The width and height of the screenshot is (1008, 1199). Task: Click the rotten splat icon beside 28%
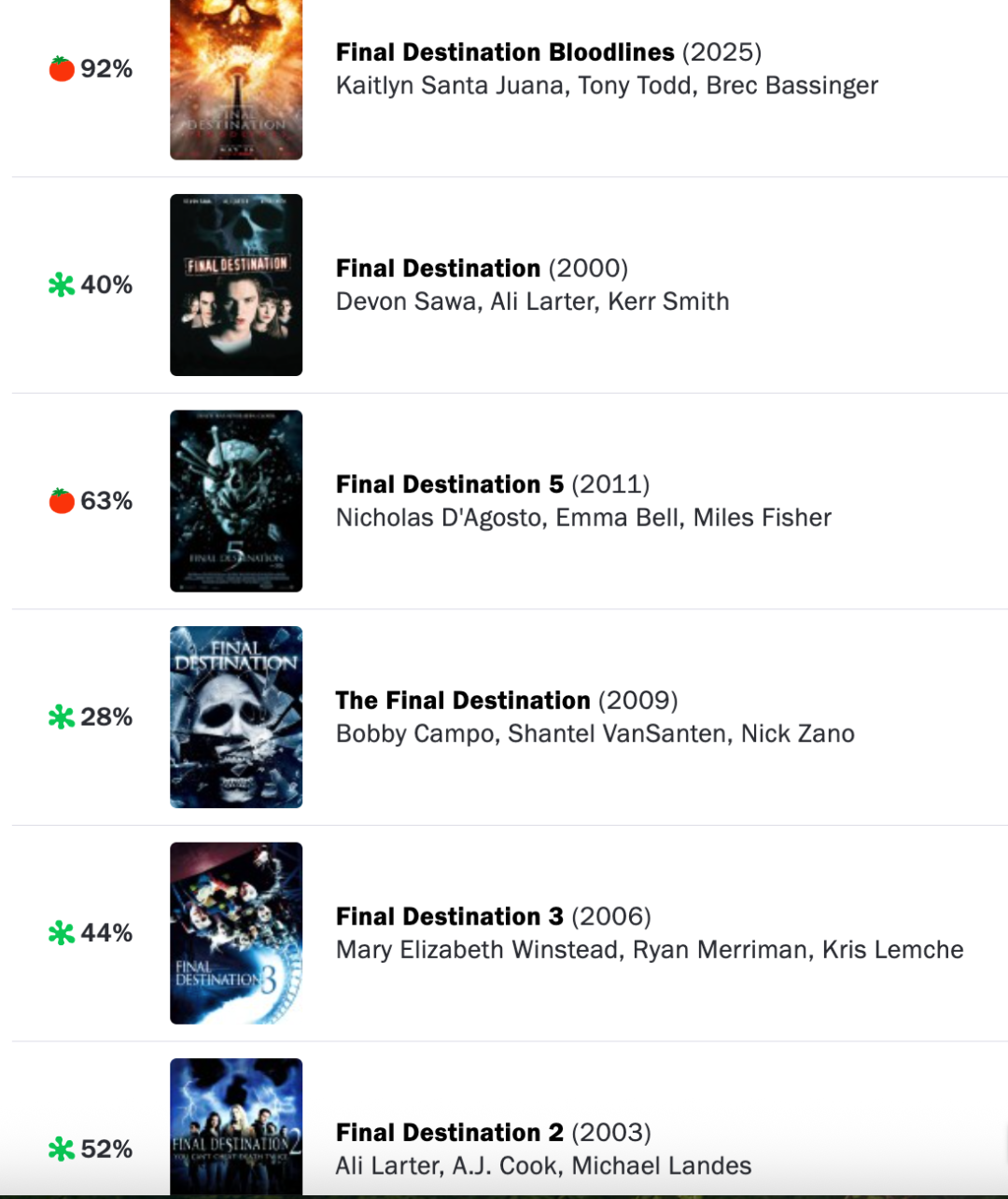point(62,717)
